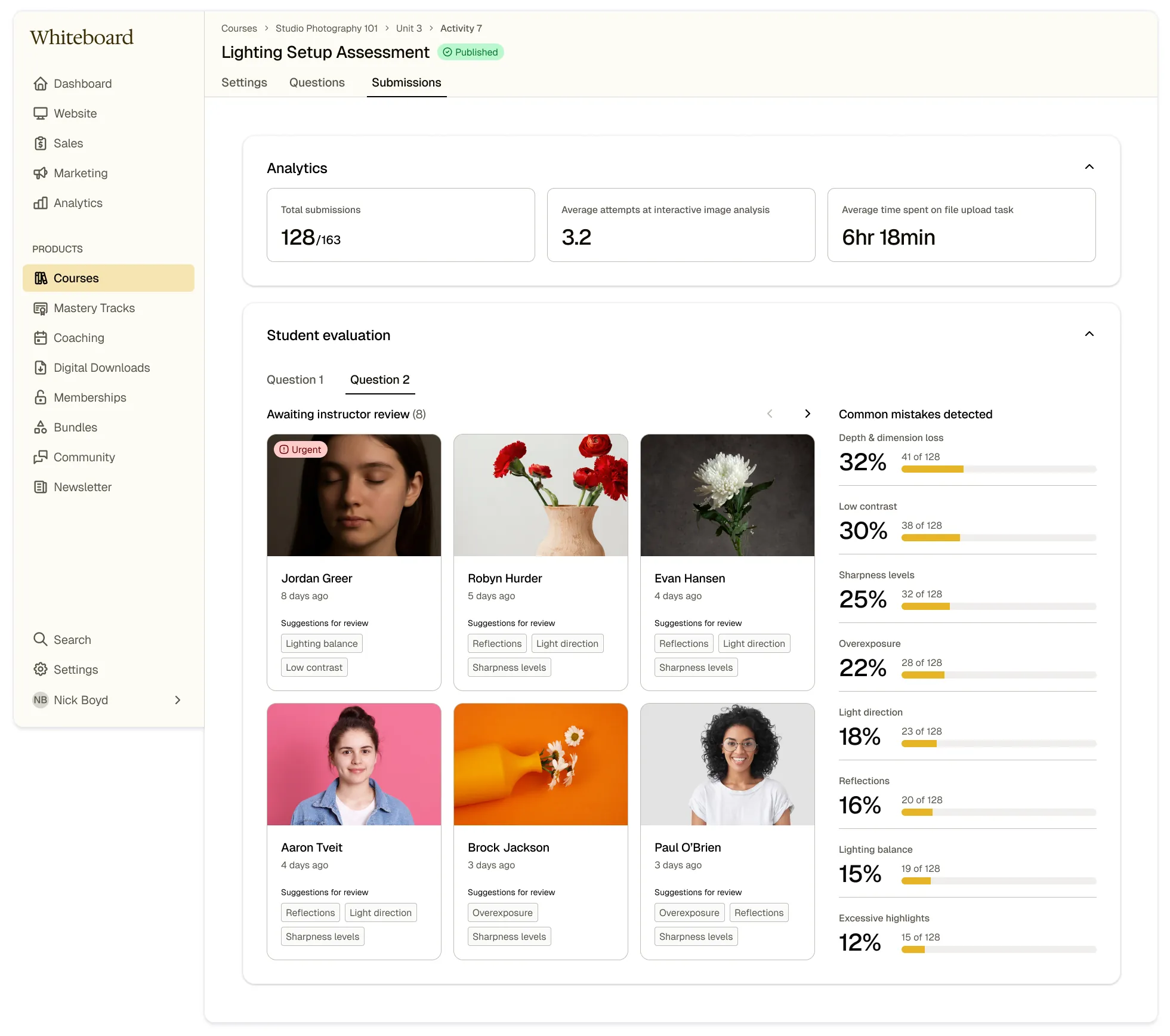Expand Nick Boyd account menu arrow

(177, 700)
